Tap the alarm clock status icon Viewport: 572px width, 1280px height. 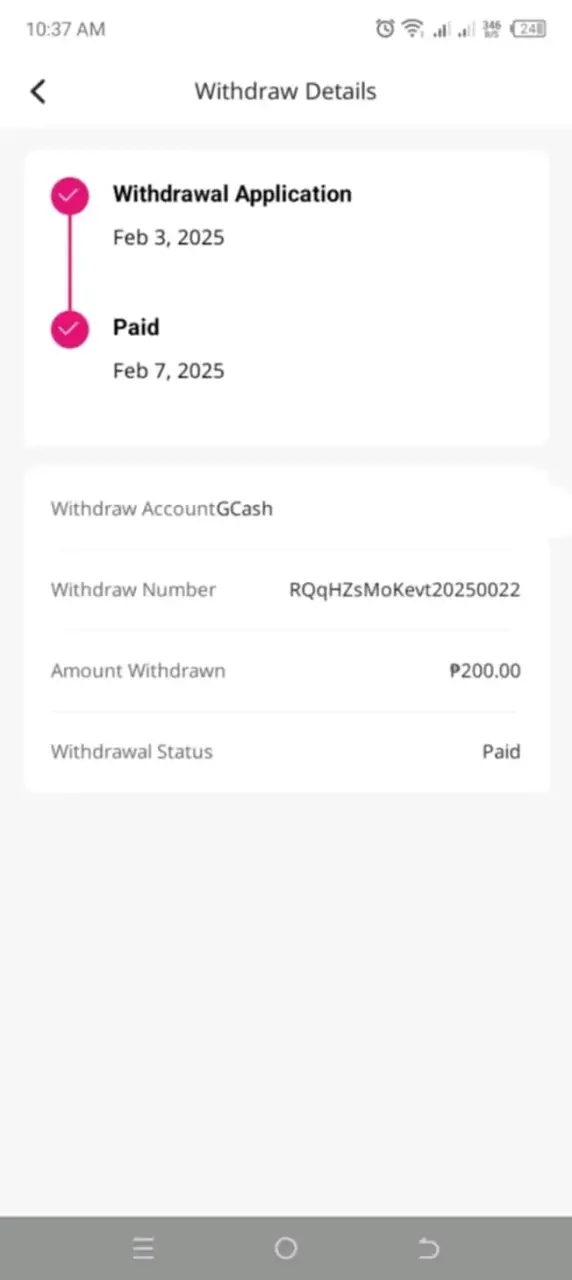click(x=385, y=29)
